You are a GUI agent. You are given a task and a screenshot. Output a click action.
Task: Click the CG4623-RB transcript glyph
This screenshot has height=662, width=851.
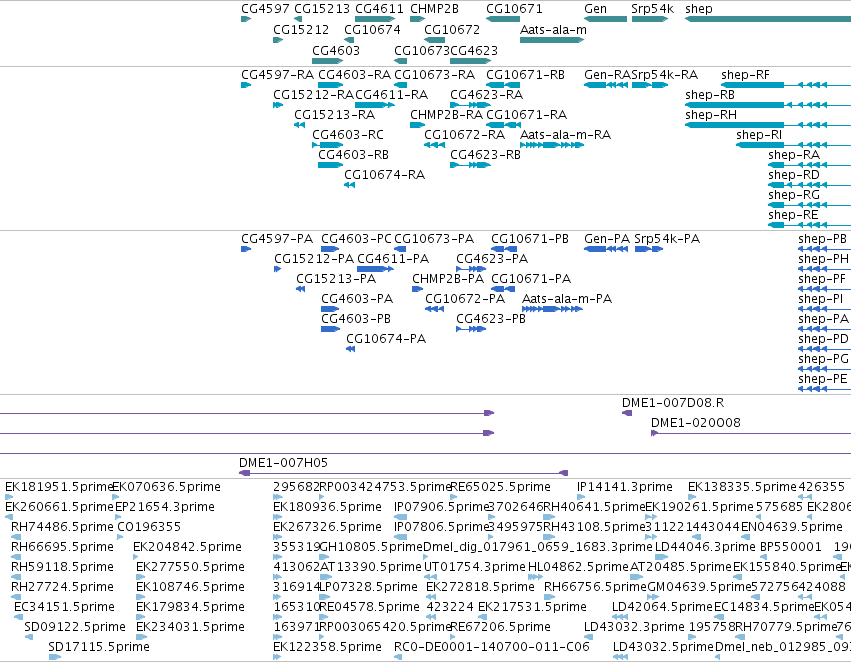click(470, 165)
